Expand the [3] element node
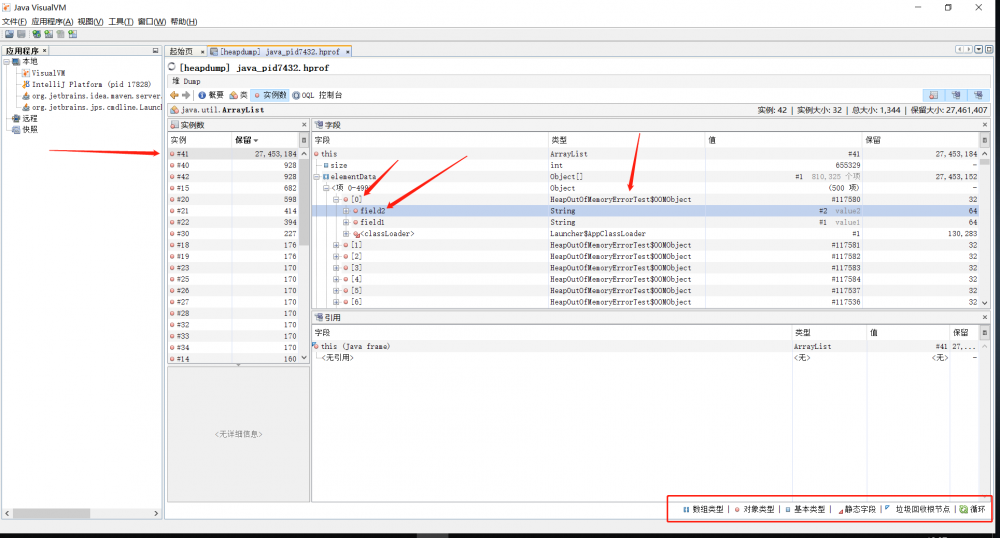Screen dimensions: 1000x538 click(336, 268)
